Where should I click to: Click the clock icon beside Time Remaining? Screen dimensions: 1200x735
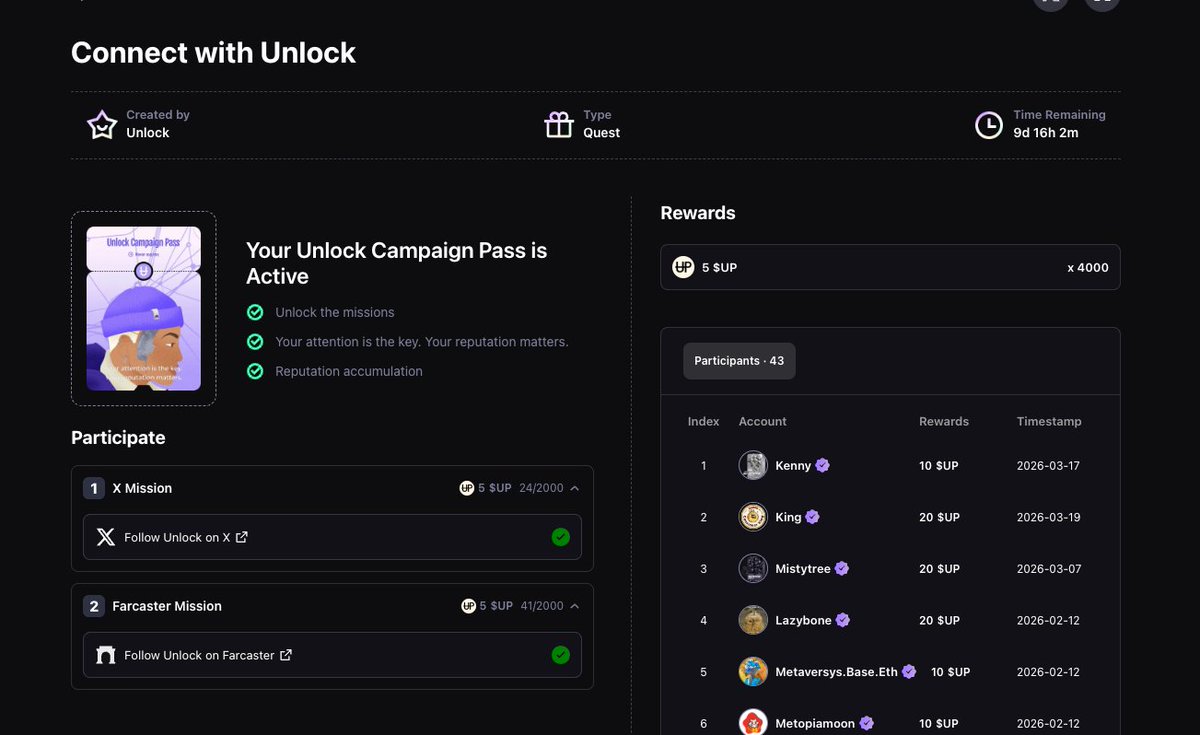pyautogui.click(x=989, y=125)
